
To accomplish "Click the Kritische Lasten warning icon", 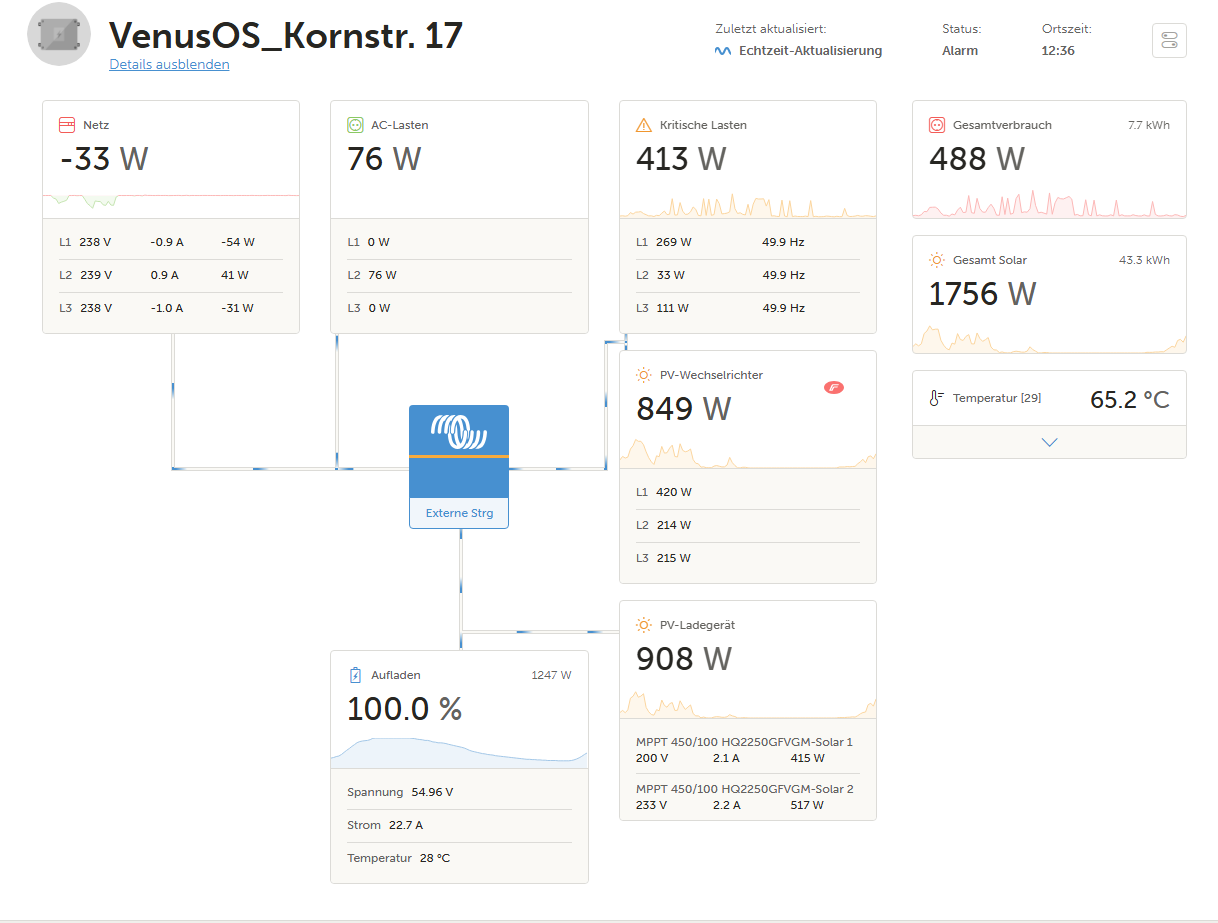I will point(644,125).
